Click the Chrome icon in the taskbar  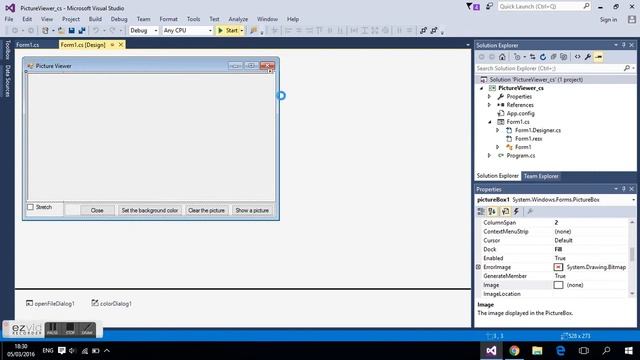click(514, 351)
